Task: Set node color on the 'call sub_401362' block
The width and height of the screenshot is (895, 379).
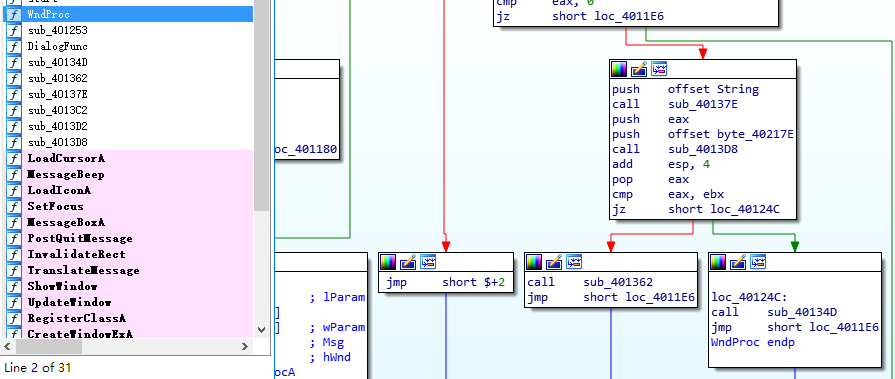Action: 534,262
